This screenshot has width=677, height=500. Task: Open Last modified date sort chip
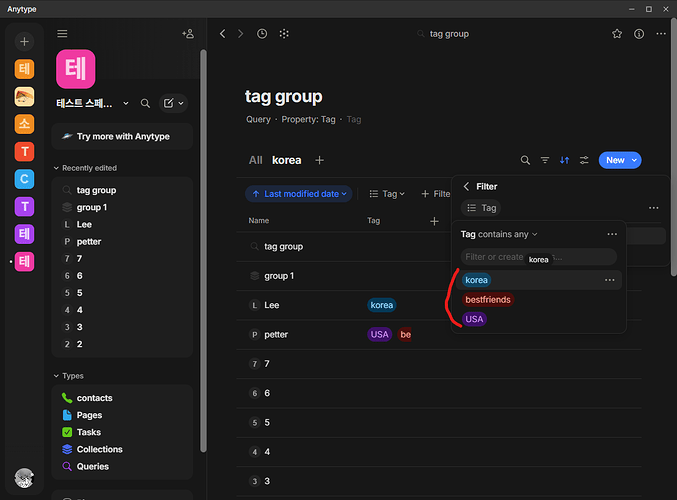[299, 194]
